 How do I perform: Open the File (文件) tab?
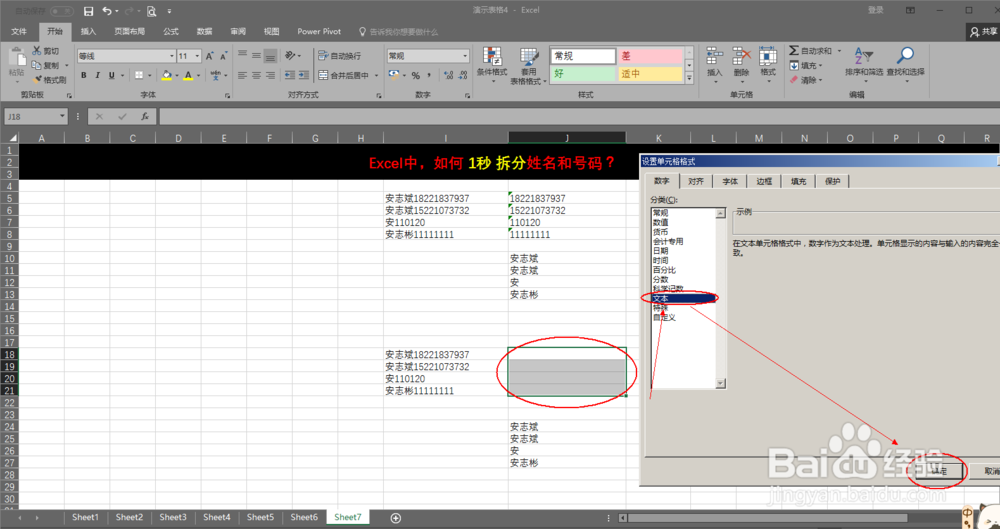pos(19,31)
